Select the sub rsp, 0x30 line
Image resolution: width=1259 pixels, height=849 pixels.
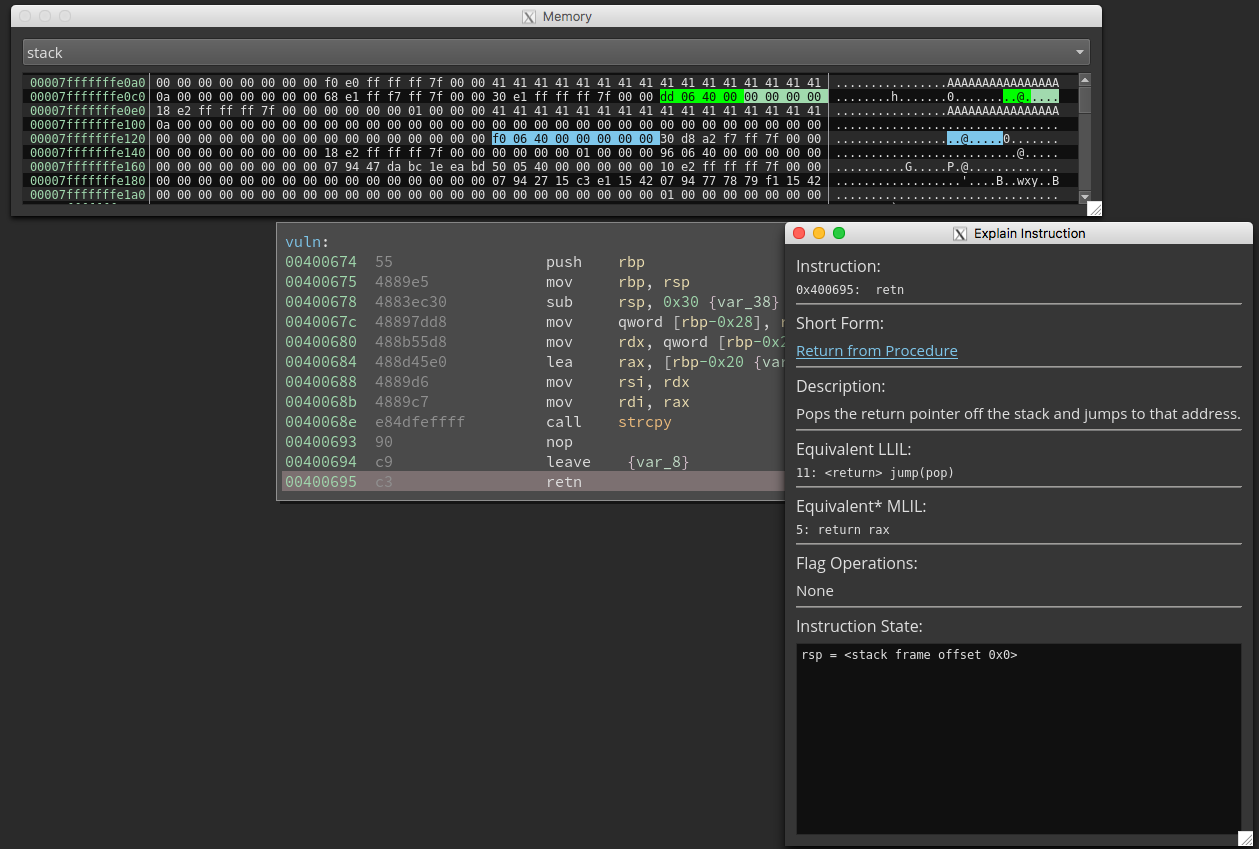533,302
